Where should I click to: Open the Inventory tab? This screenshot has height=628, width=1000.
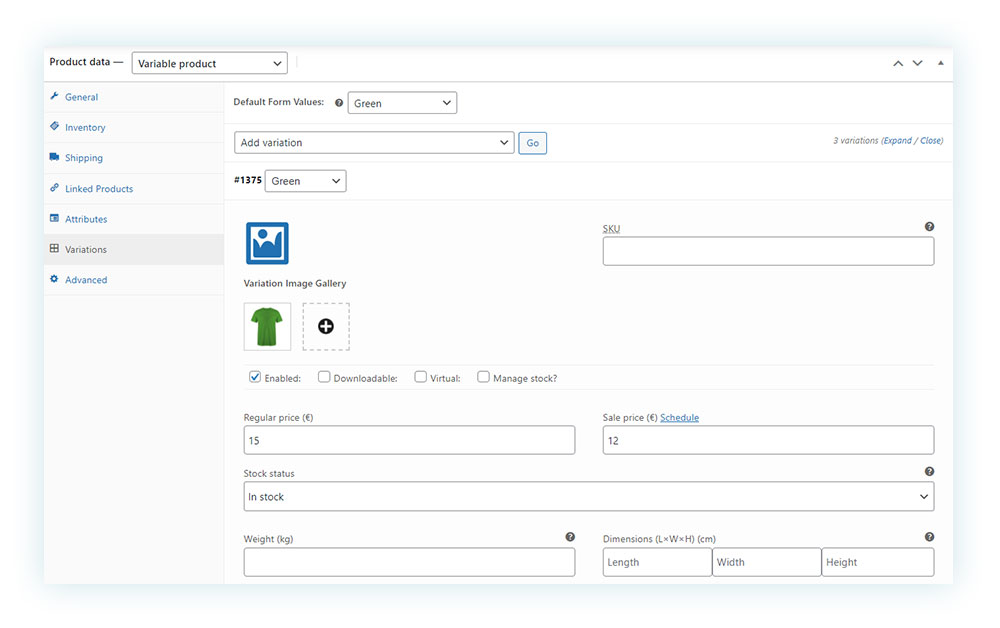click(x=134, y=128)
